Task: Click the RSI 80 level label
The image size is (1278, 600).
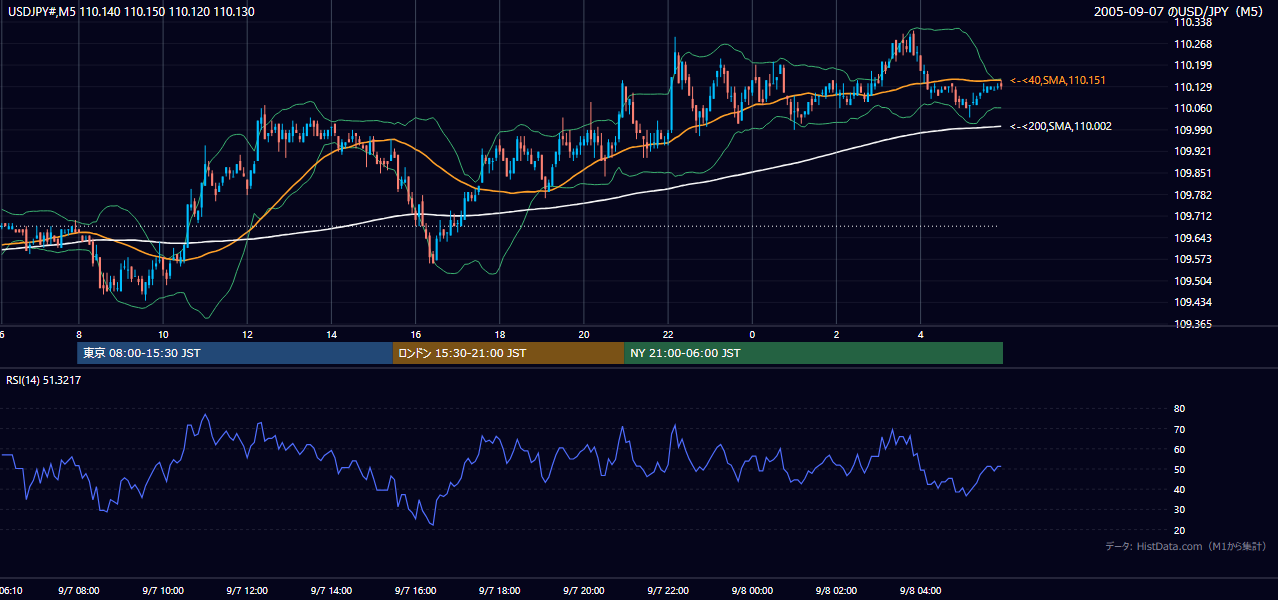Action: coord(1179,409)
